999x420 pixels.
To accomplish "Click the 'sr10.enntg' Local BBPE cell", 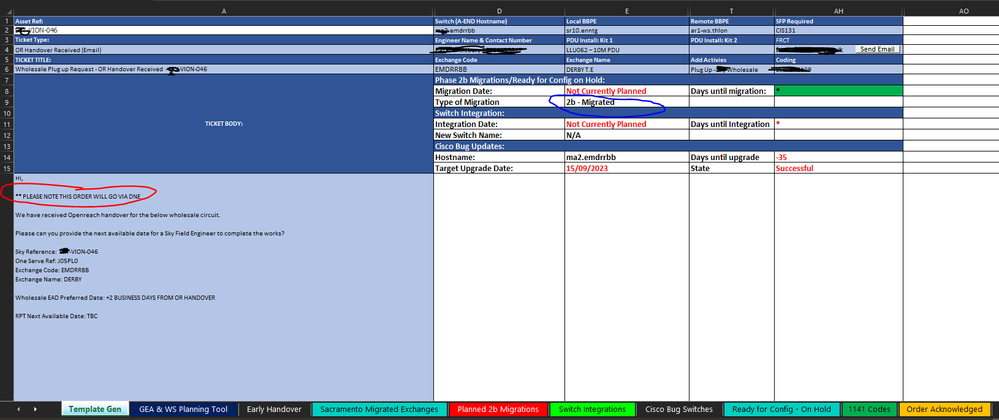I will 627,30.
